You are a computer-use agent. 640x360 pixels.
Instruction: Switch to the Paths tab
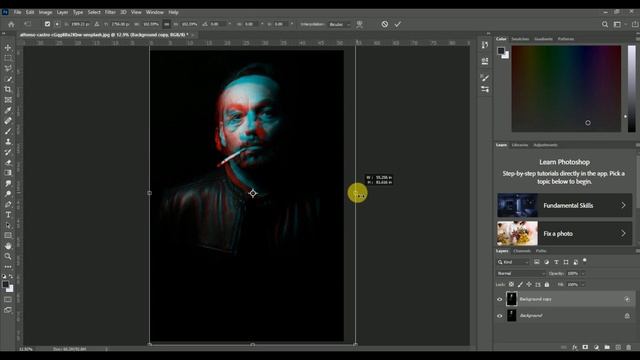click(x=541, y=251)
